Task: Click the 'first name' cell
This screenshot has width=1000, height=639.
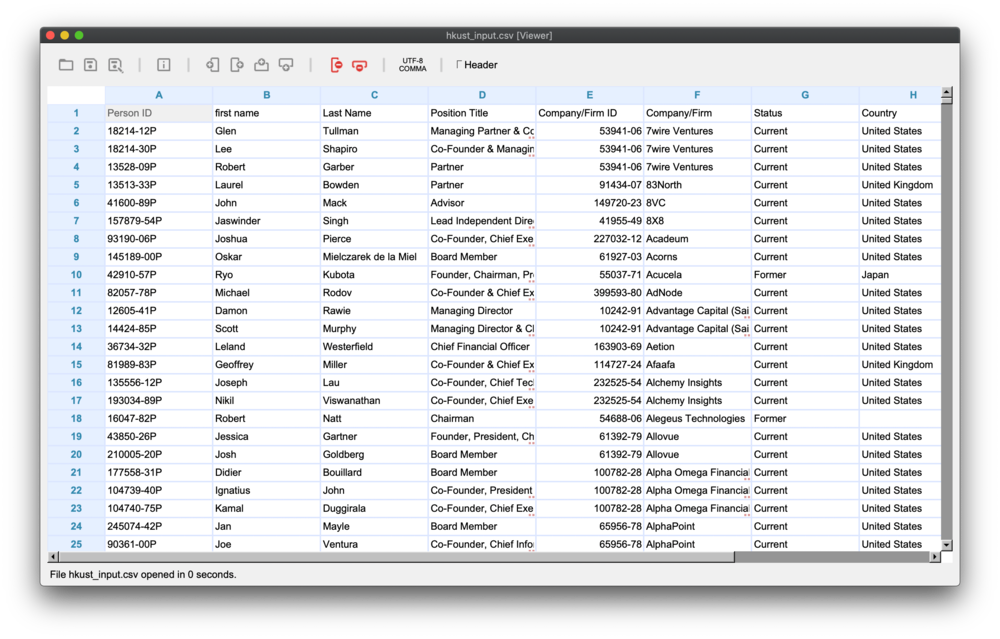Action: click(x=267, y=113)
